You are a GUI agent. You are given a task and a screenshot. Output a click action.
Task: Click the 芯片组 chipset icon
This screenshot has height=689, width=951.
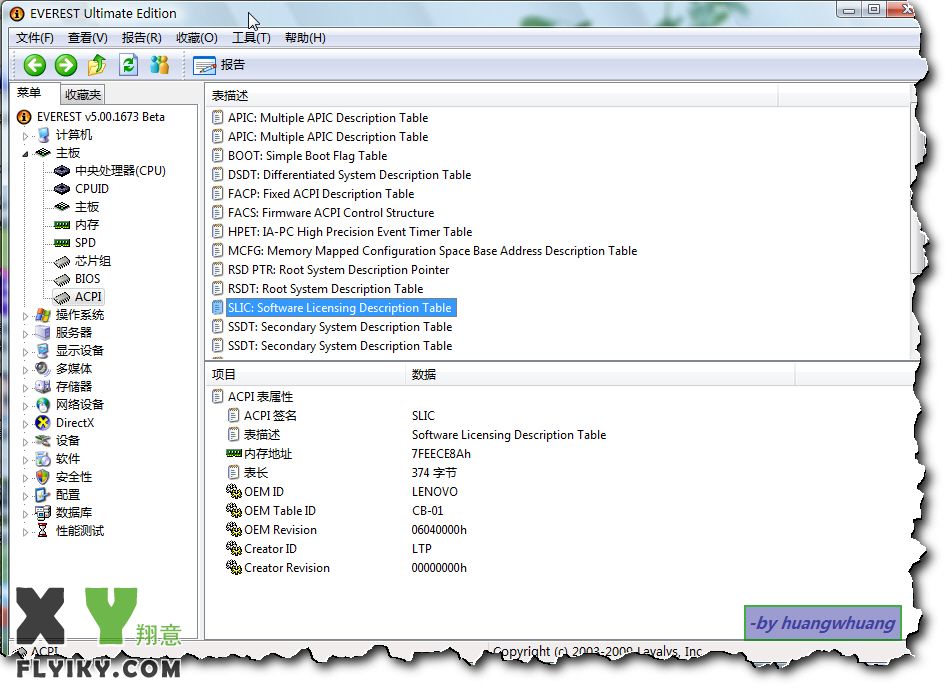[x=62, y=261]
